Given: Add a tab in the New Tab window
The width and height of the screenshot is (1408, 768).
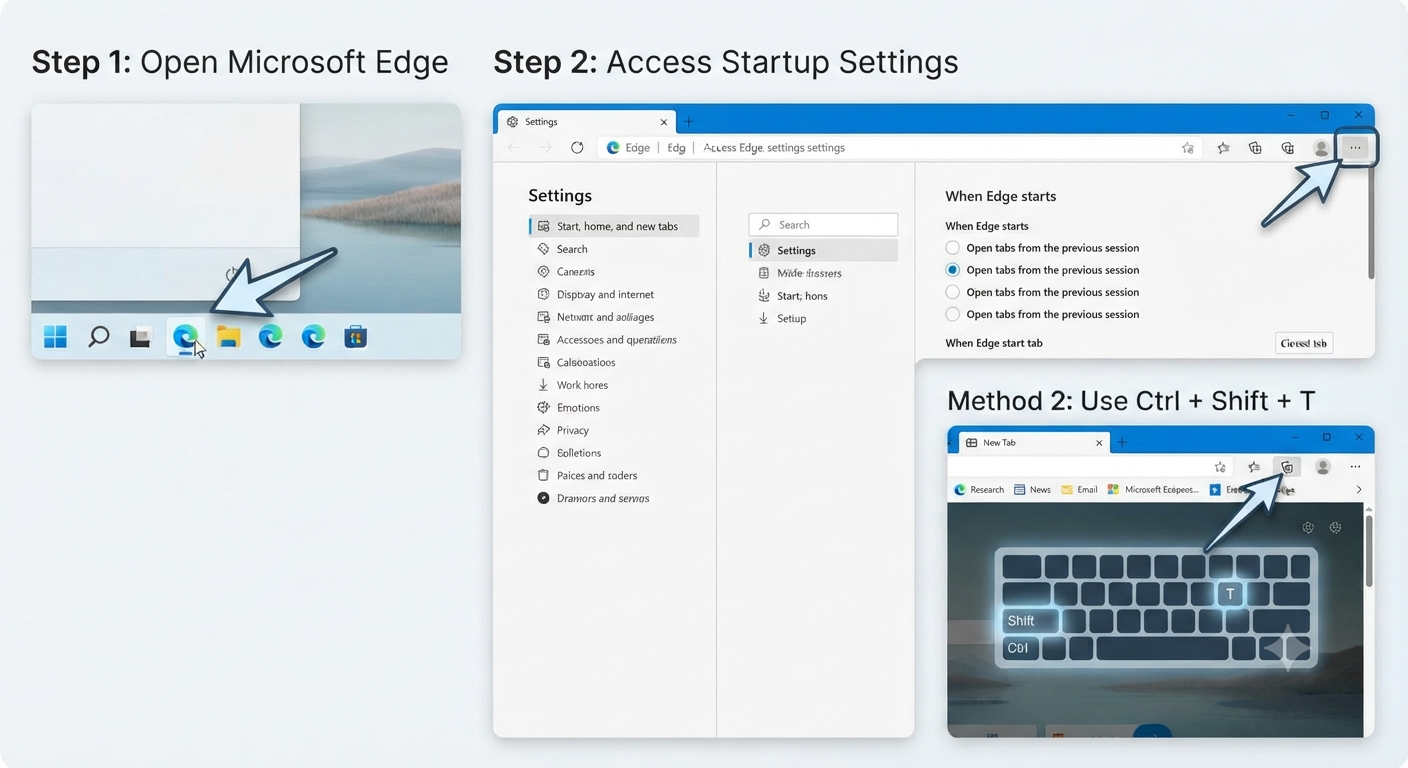Looking at the screenshot, I should pos(1122,442).
